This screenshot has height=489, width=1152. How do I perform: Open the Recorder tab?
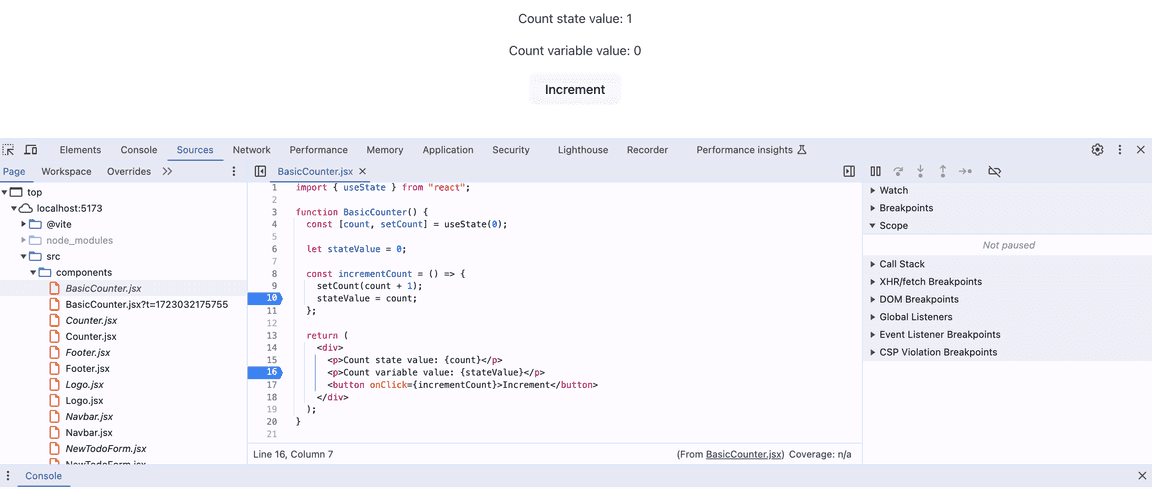647,150
